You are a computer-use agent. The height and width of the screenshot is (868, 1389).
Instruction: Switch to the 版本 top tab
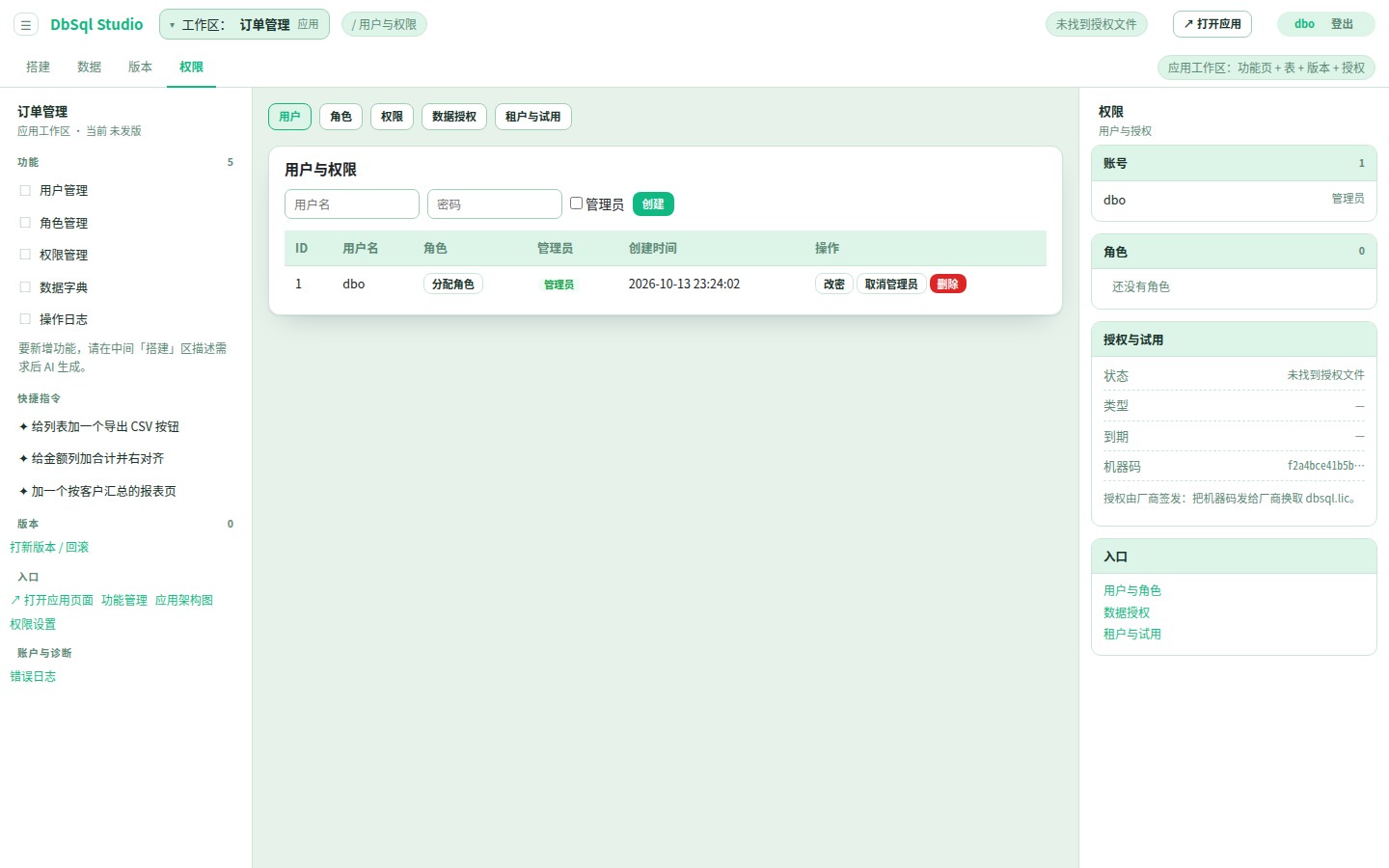(x=141, y=67)
